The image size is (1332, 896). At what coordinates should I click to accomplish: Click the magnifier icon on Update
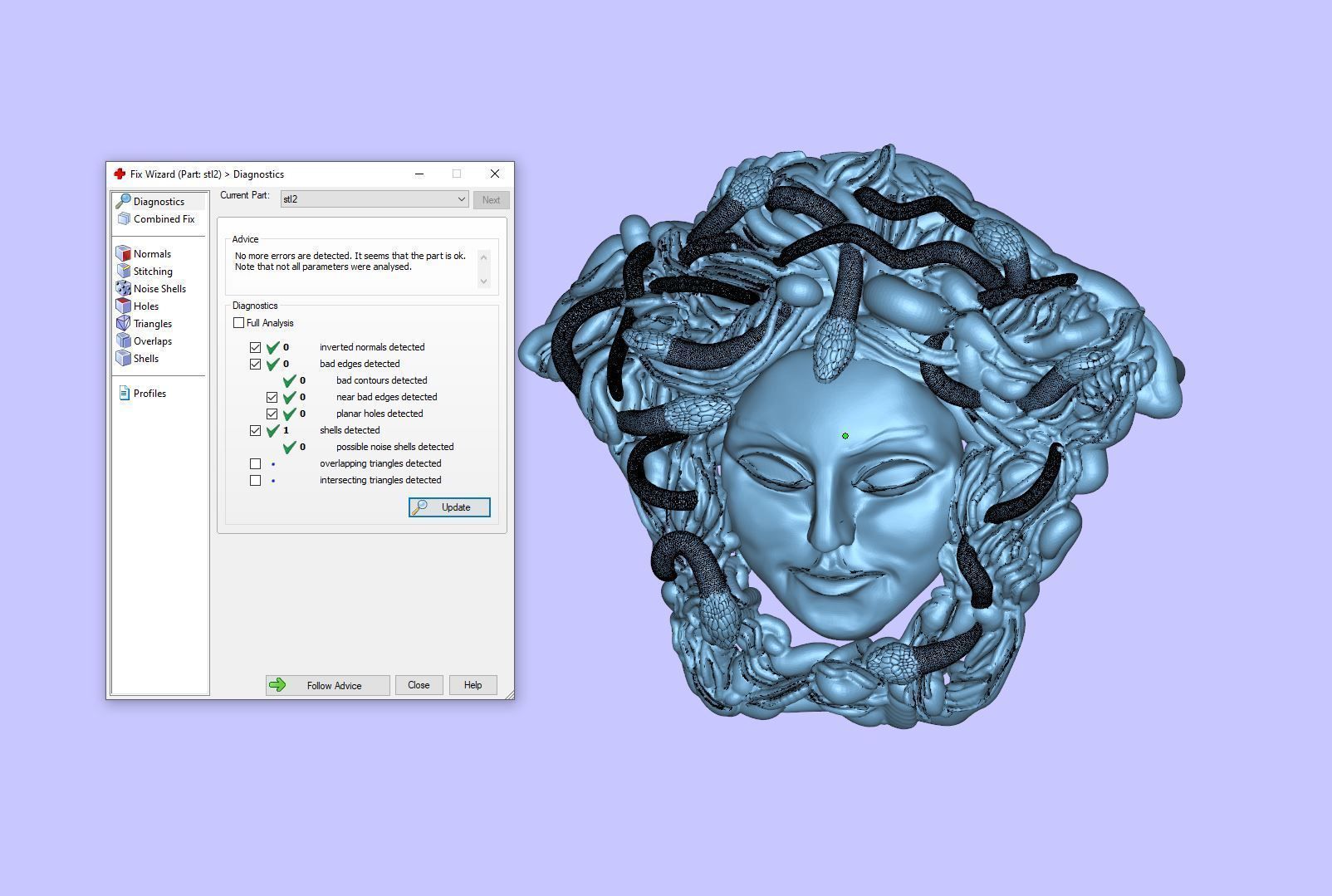(420, 507)
